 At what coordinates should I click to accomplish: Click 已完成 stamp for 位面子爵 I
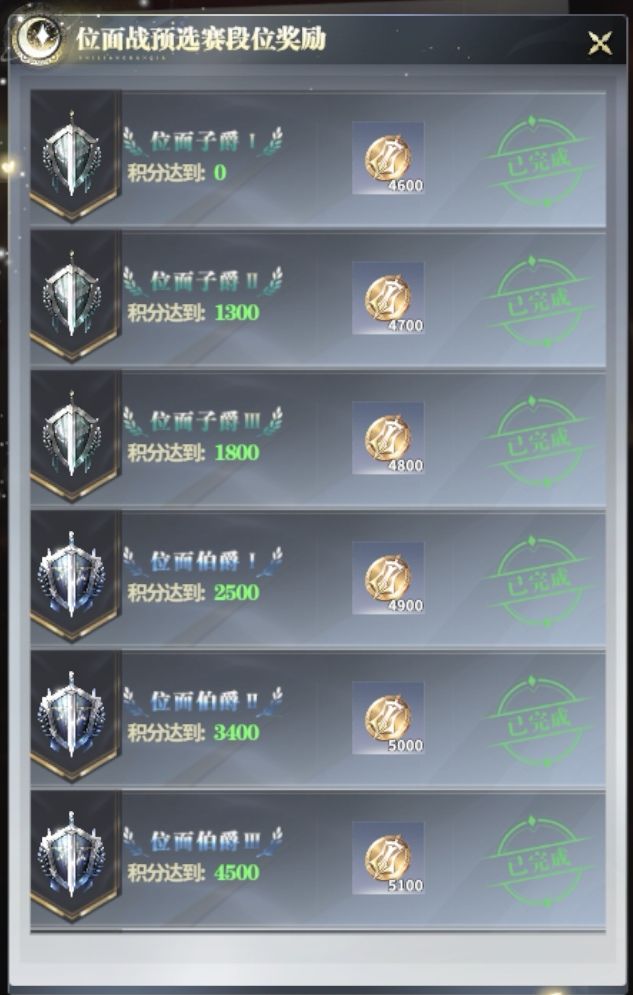[538, 161]
